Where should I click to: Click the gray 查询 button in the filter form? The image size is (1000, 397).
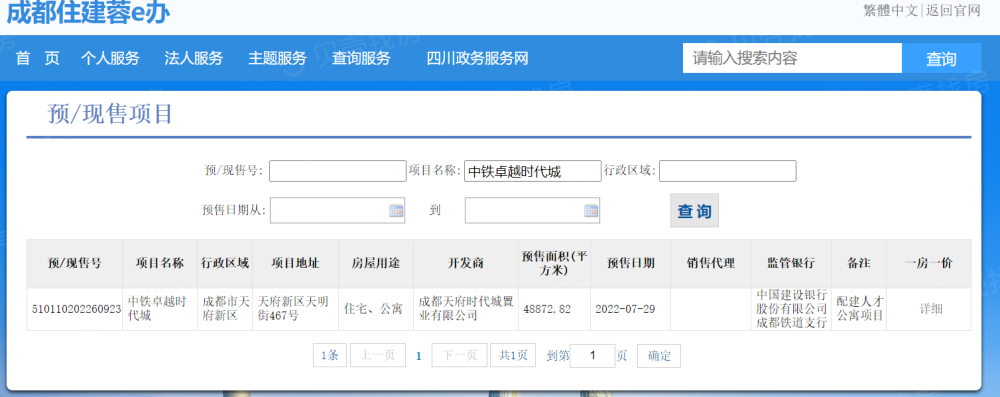pyautogui.click(x=694, y=211)
